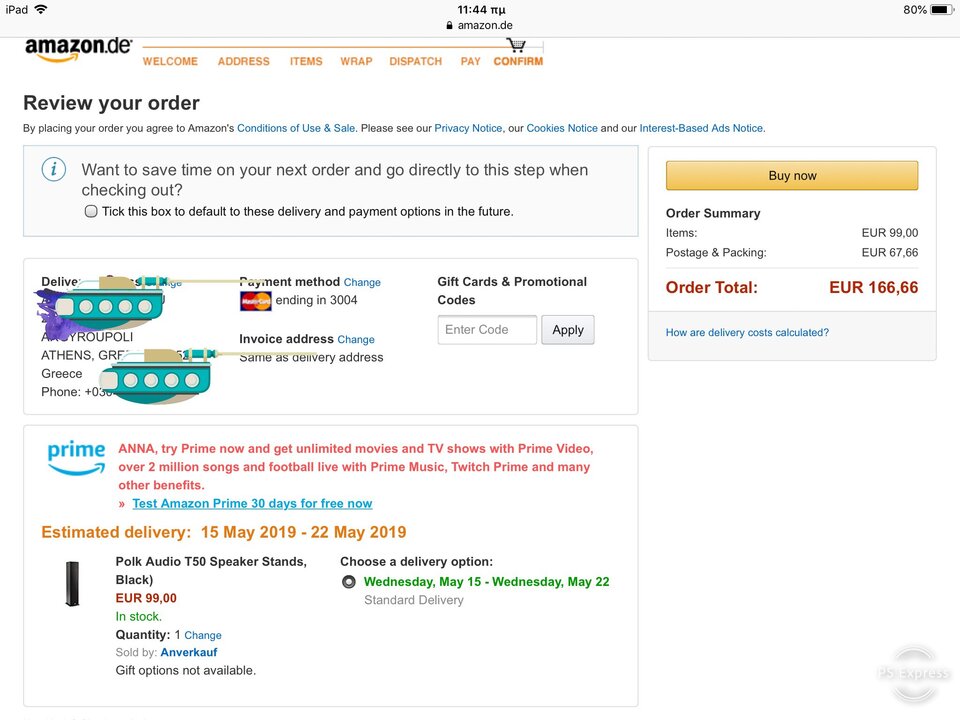
Task: Tap the Wi-Fi icon in status bar
Action: point(41,9)
